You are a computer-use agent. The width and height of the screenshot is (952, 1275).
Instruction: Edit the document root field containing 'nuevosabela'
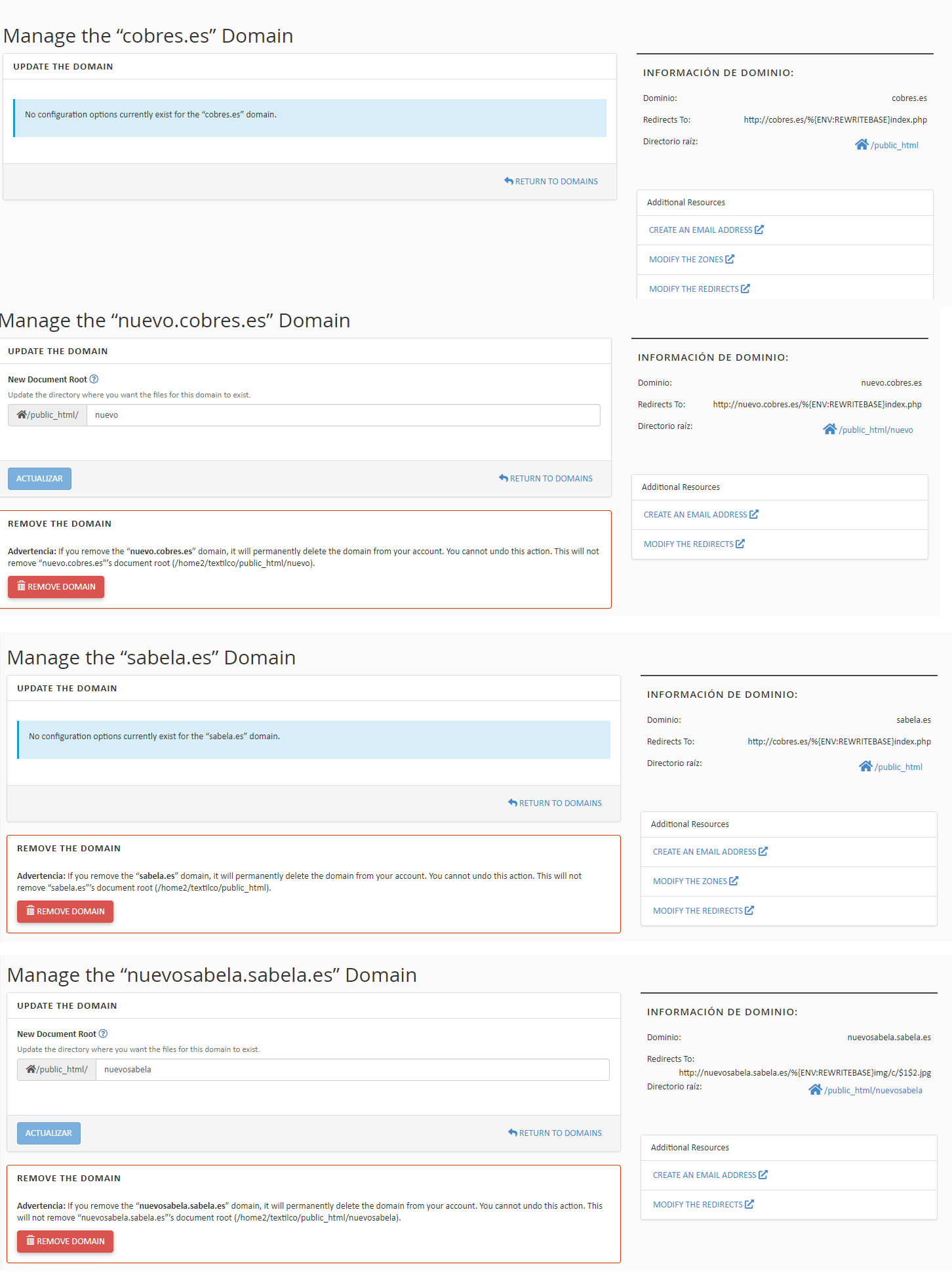tap(353, 1070)
